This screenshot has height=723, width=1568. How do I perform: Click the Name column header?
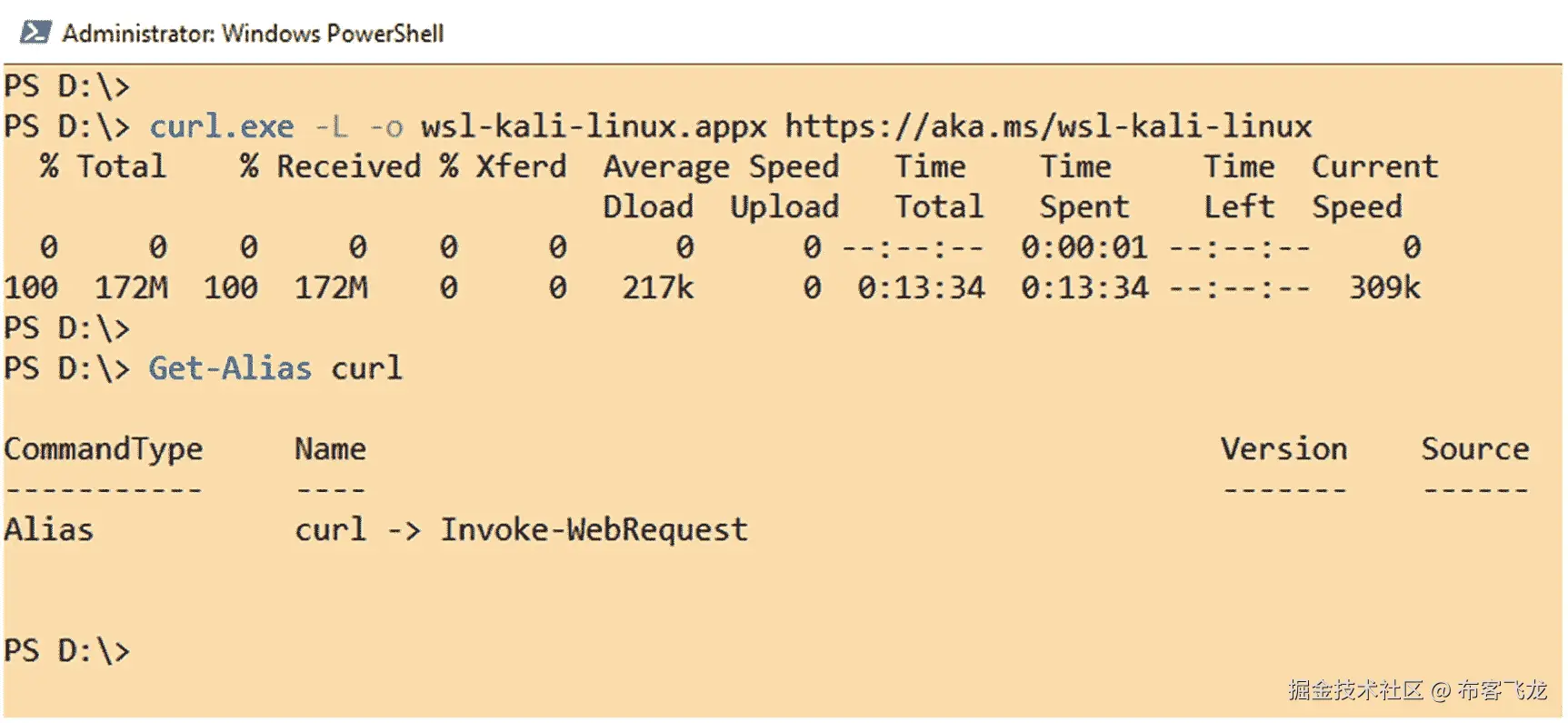click(x=330, y=449)
